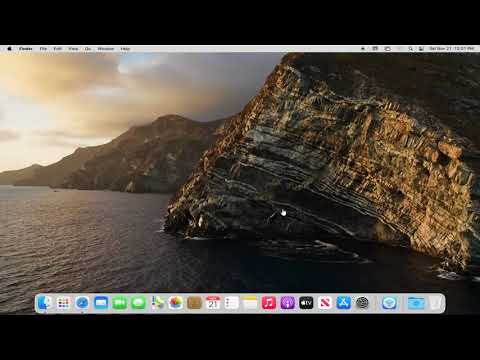Viewport: 480px width, 360px height.
Task: Click the date and time in menu bar
Action: pyautogui.click(x=452, y=49)
